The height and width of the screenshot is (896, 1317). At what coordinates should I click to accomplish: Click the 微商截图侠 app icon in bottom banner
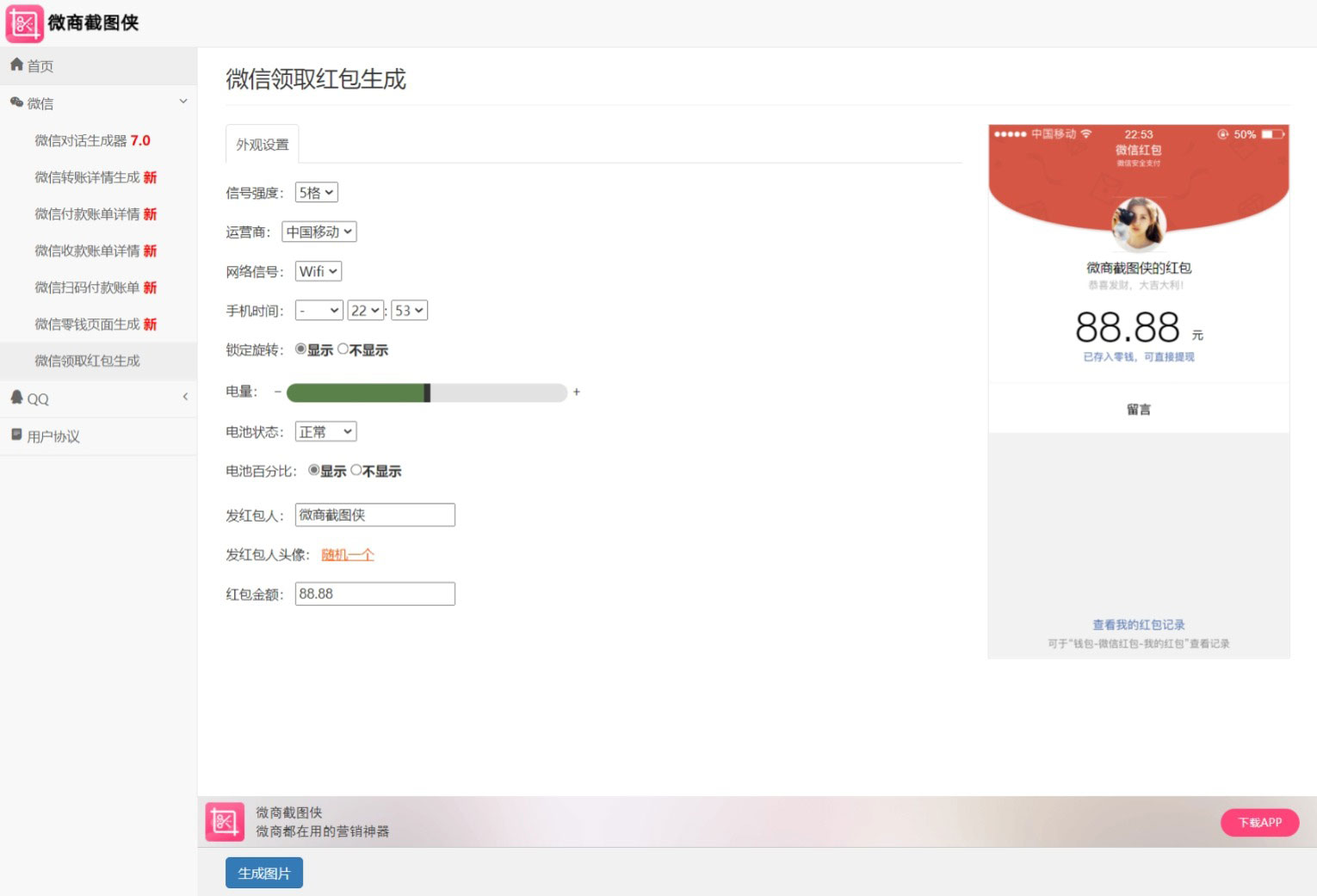(x=225, y=821)
